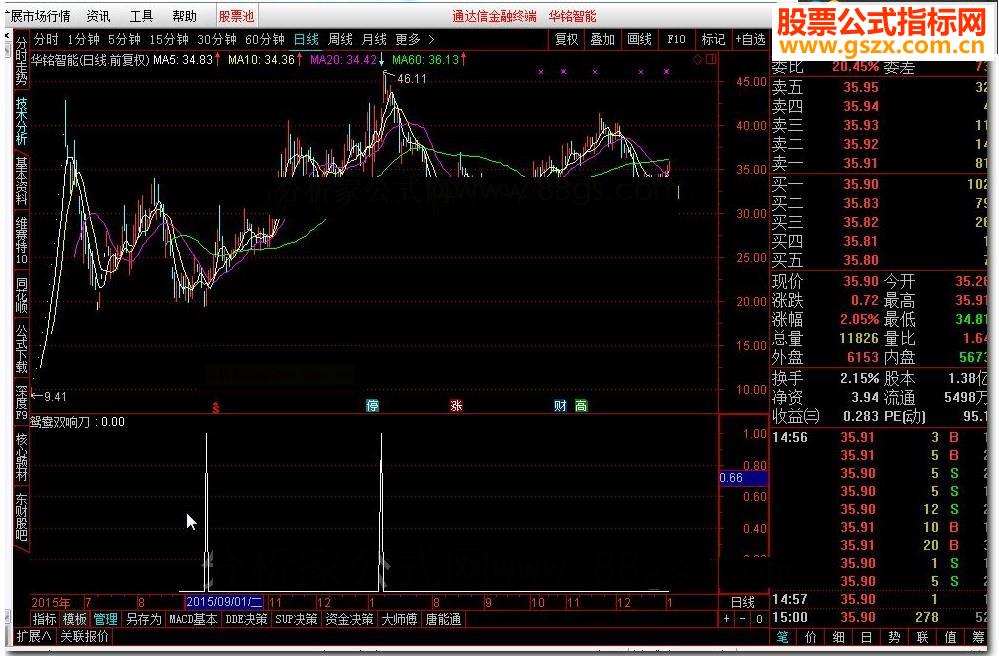Select the 资金决策 indicator template
999x656 pixels.
(x=350, y=619)
